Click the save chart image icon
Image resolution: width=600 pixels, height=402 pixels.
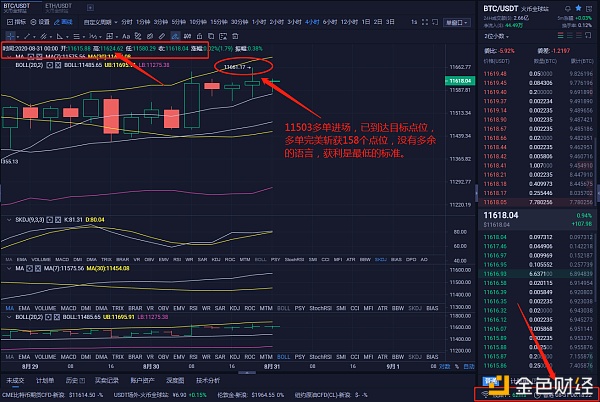click(223, 36)
